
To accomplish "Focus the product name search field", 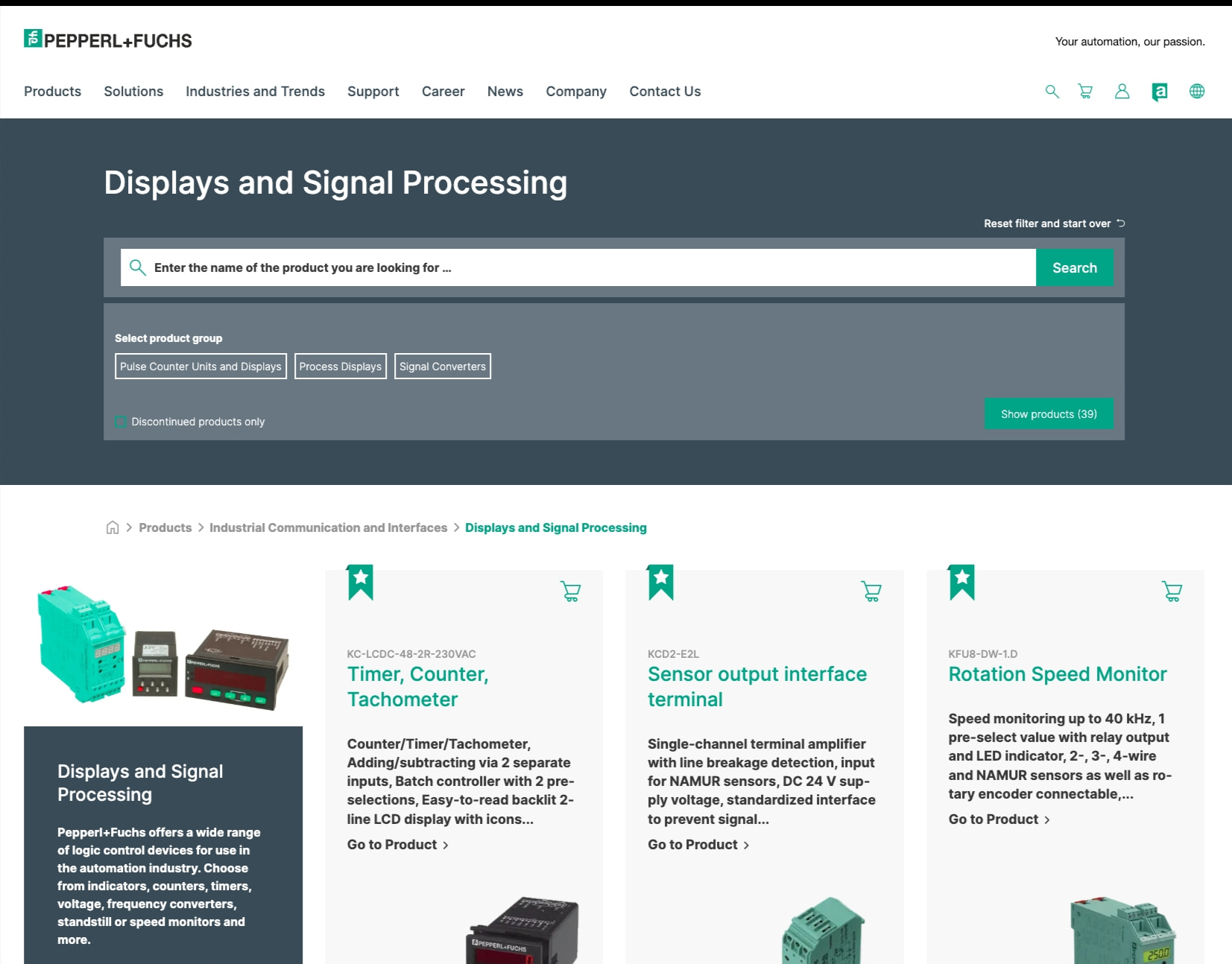I will point(578,267).
